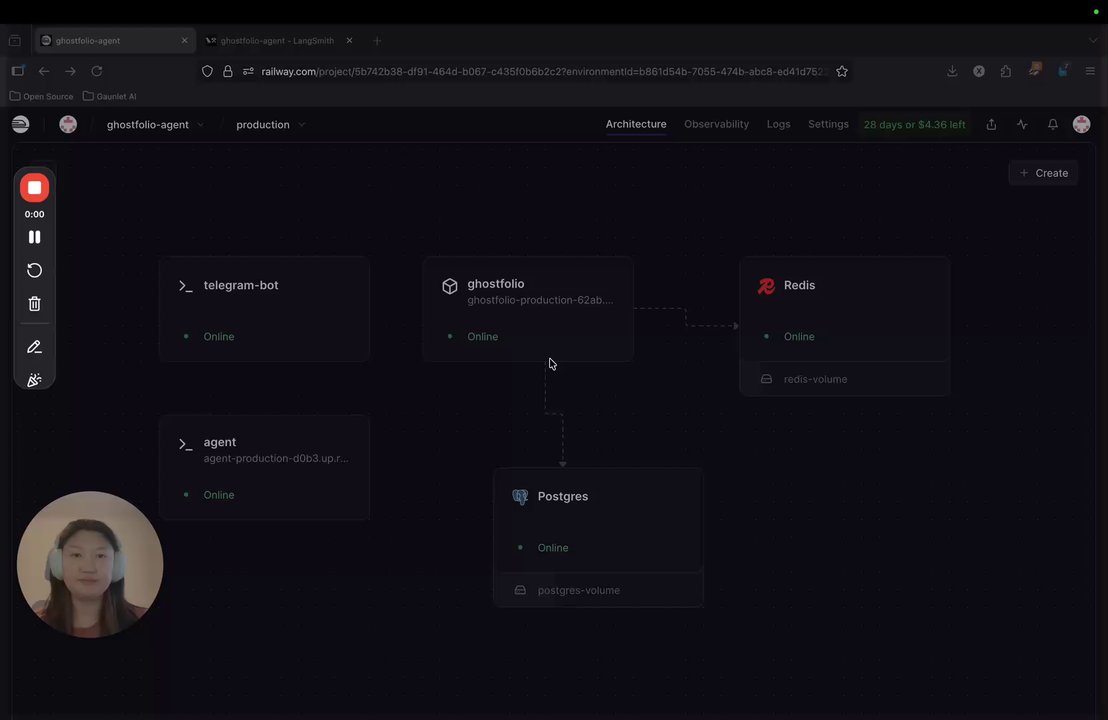Open agent-production domain link
The width and height of the screenshot is (1108, 720).
pyautogui.click(x=276, y=459)
